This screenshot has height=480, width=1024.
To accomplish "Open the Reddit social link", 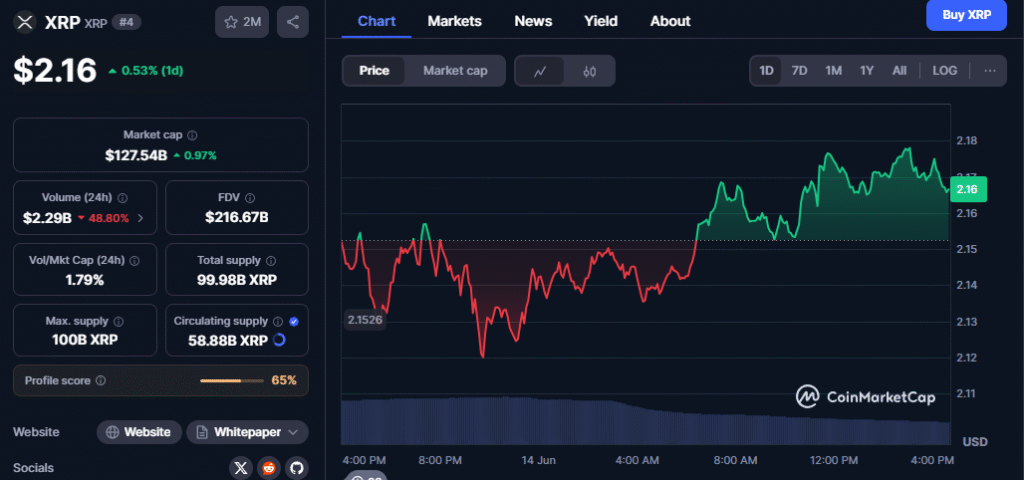I will pyautogui.click(x=269, y=468).
